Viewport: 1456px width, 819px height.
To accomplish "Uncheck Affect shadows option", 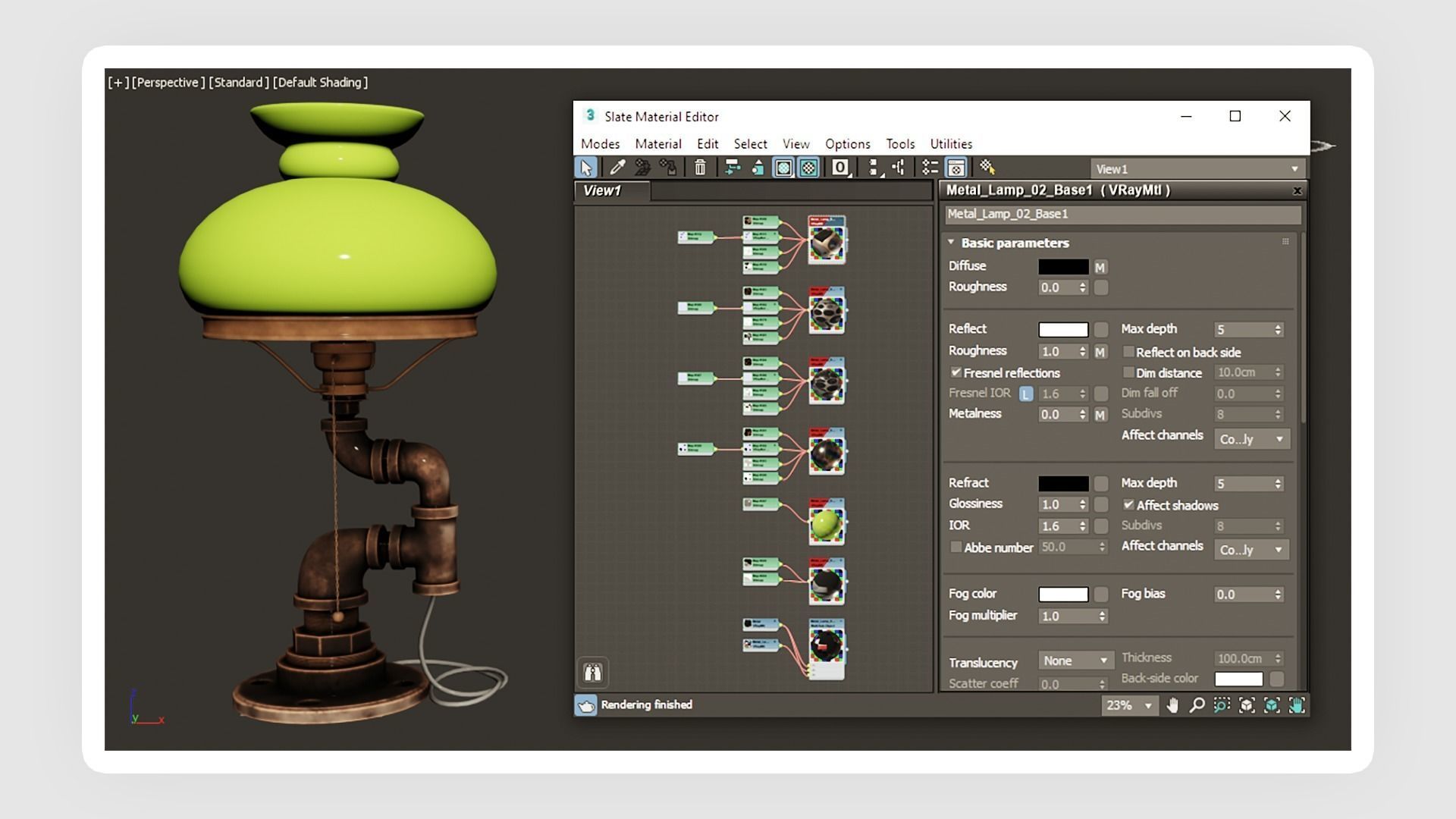I will click(1128, 505).
